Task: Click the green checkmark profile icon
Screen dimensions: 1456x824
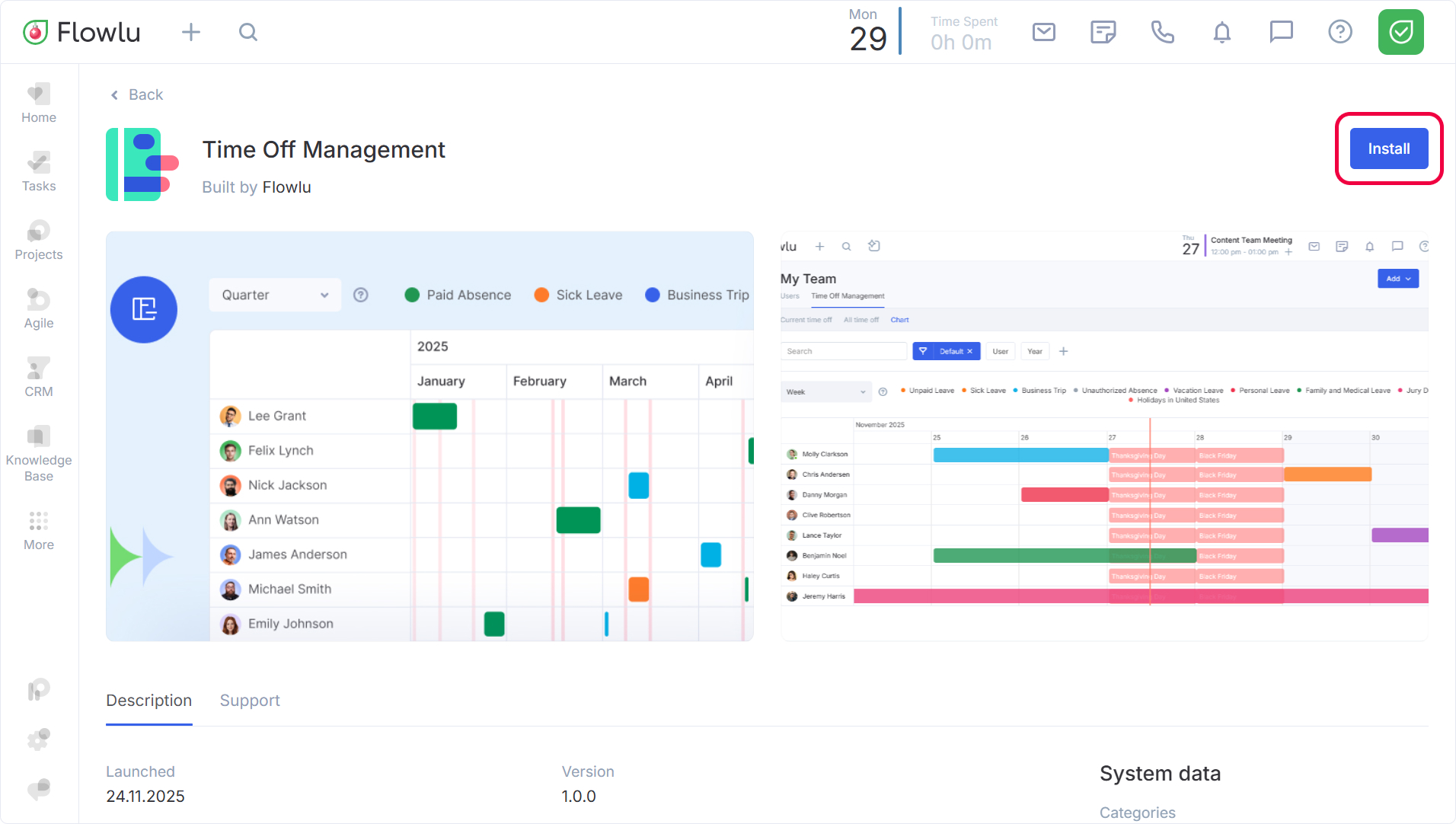Action: pyautogui.click(x=1400, y=32)
